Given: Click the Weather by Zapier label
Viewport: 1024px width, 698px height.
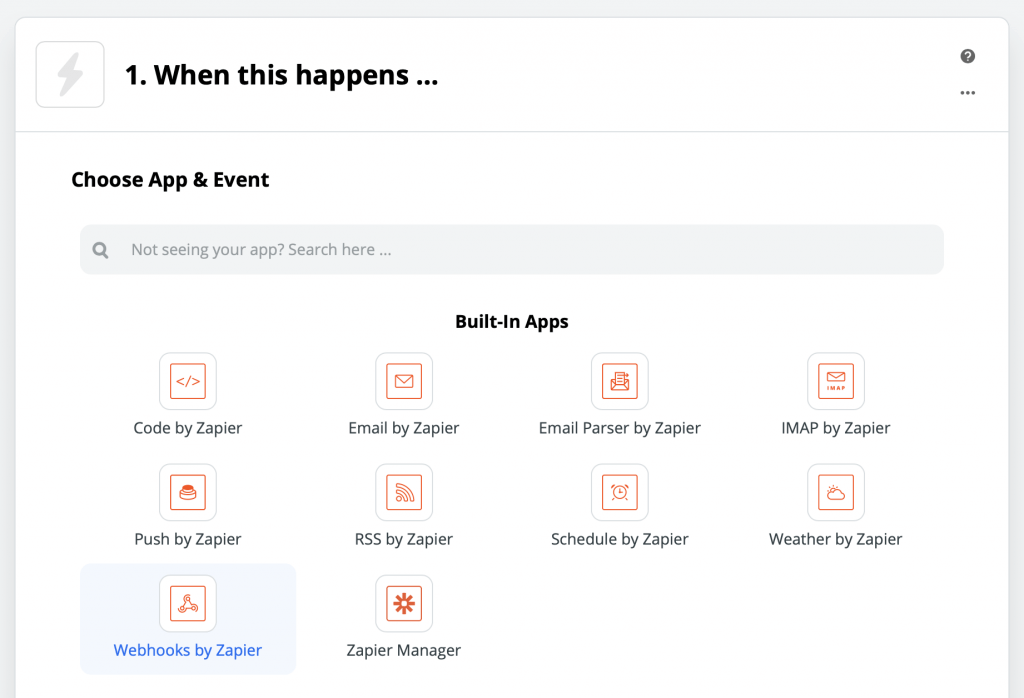Looking at the screenshot, I should [836, 539].
